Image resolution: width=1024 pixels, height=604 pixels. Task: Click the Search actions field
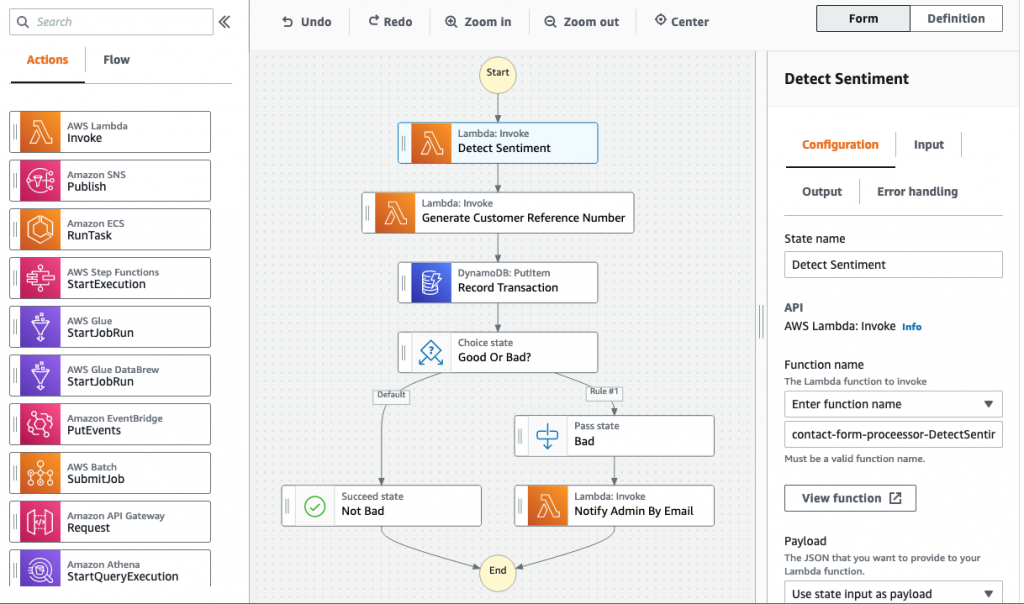(x=112, y=22)
